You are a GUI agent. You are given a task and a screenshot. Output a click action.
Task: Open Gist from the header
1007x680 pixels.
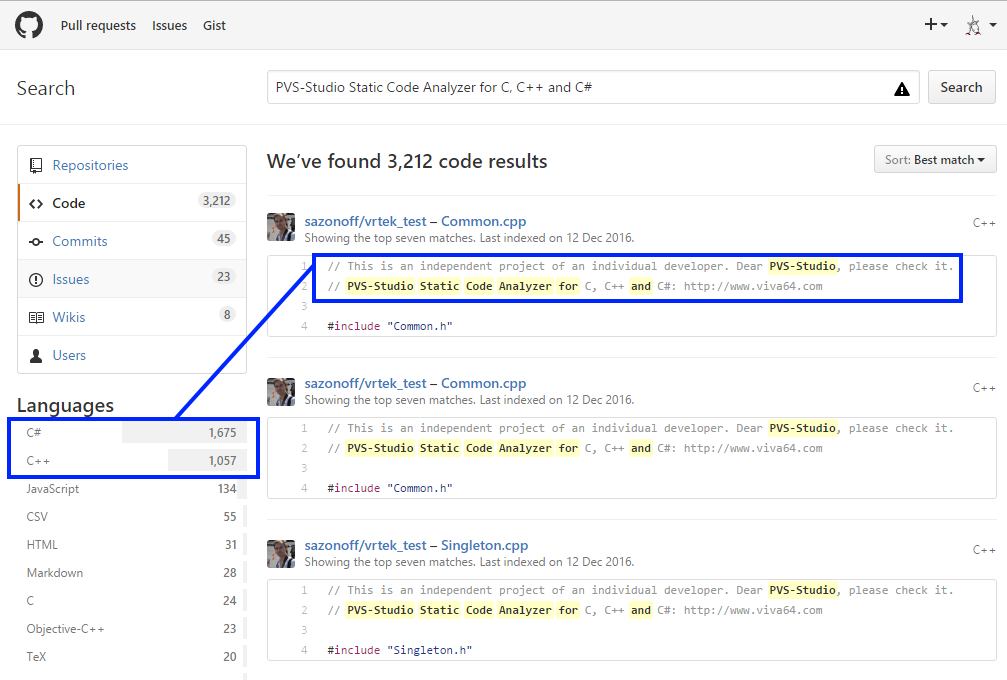[x=215, y=26]
